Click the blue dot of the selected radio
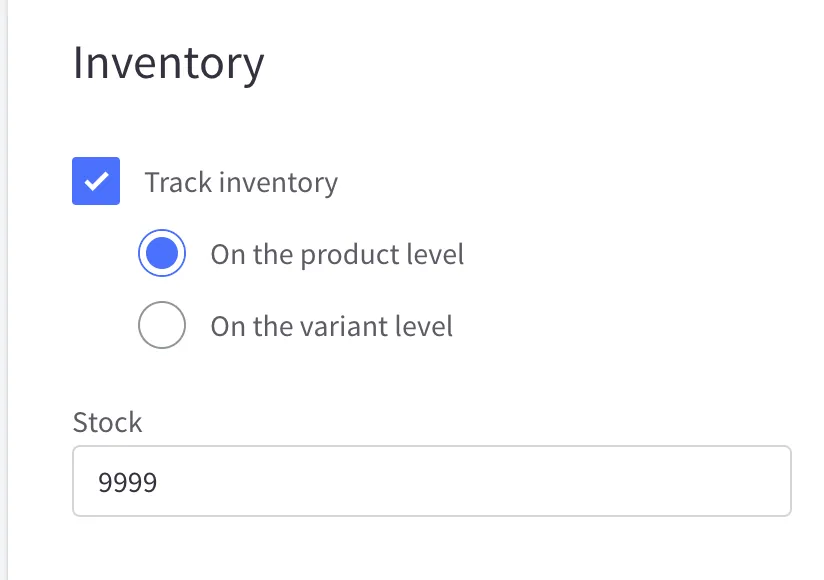This screenshot has height=580, width=824. (x=162, y=254)
